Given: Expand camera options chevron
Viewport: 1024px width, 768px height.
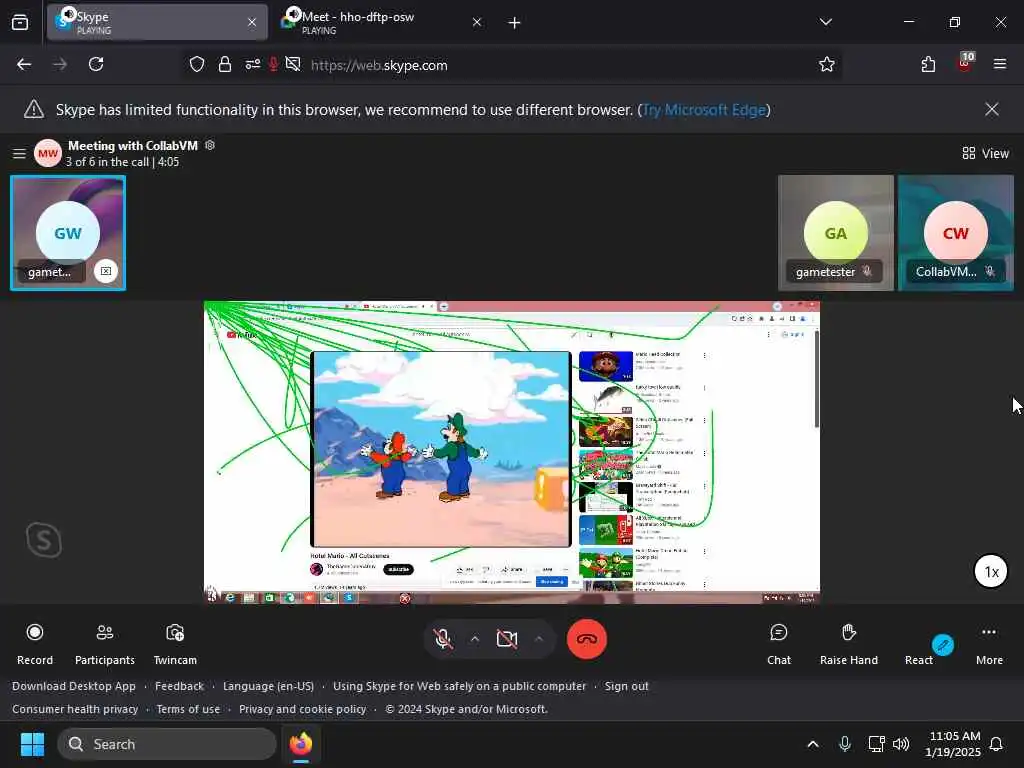Looking at the screenshot, I should (x=539, y=639).
